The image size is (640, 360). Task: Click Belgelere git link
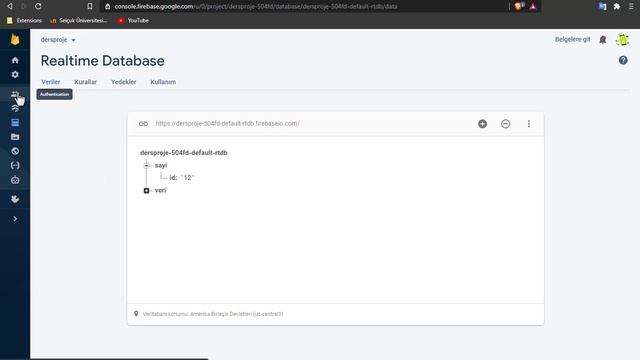coord(572,40)
